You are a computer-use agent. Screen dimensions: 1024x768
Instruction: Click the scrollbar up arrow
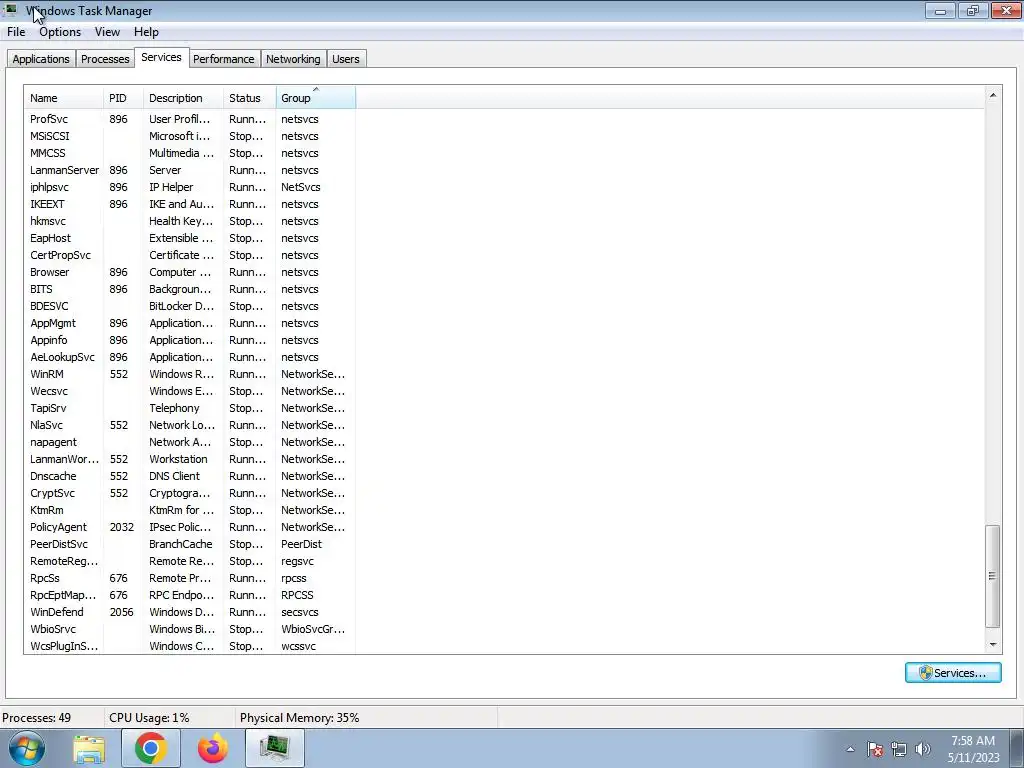click(993, 95)
